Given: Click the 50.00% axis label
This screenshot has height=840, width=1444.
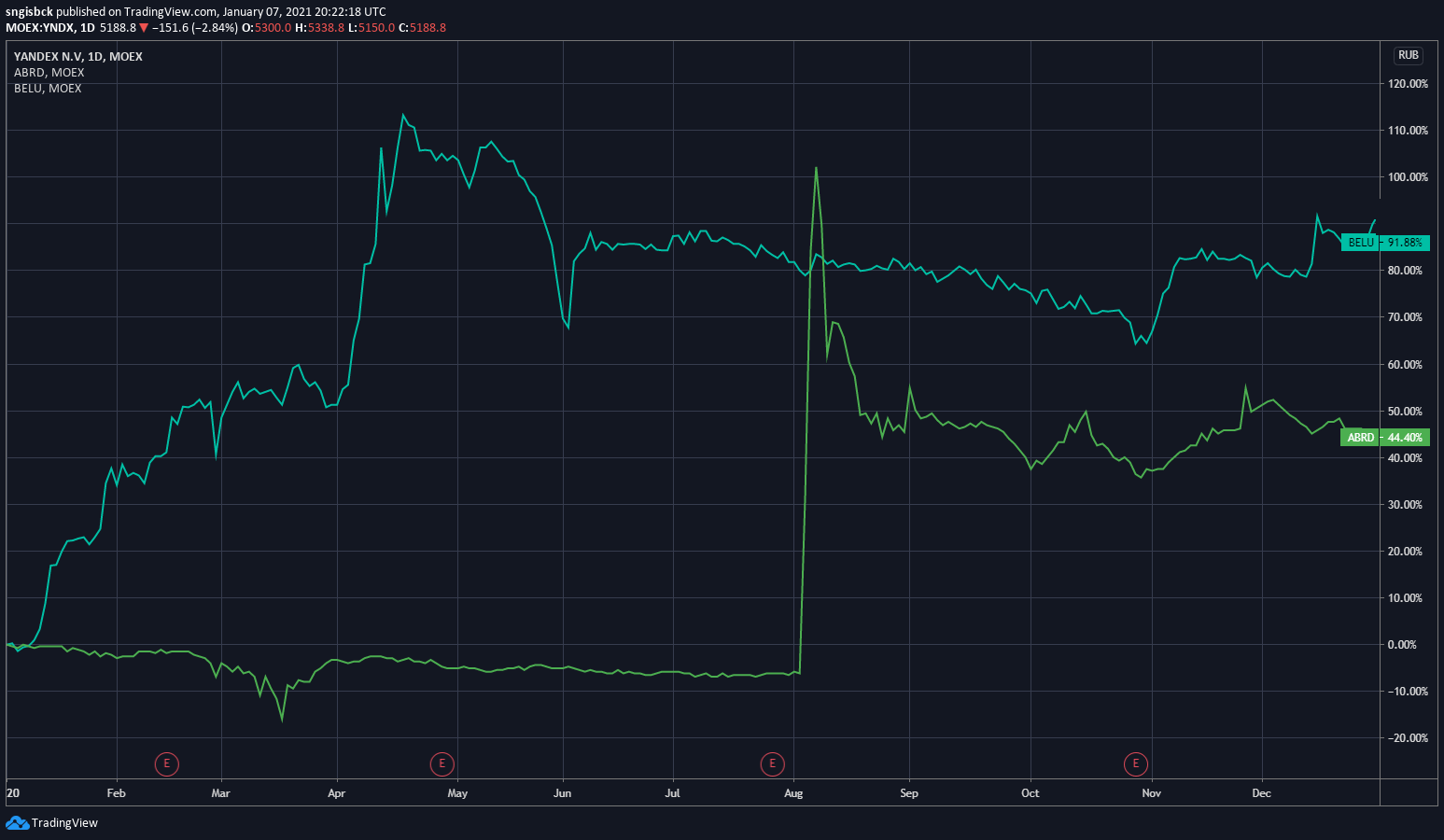Looking at the screenshot, I should click(x=1406, y=412).
